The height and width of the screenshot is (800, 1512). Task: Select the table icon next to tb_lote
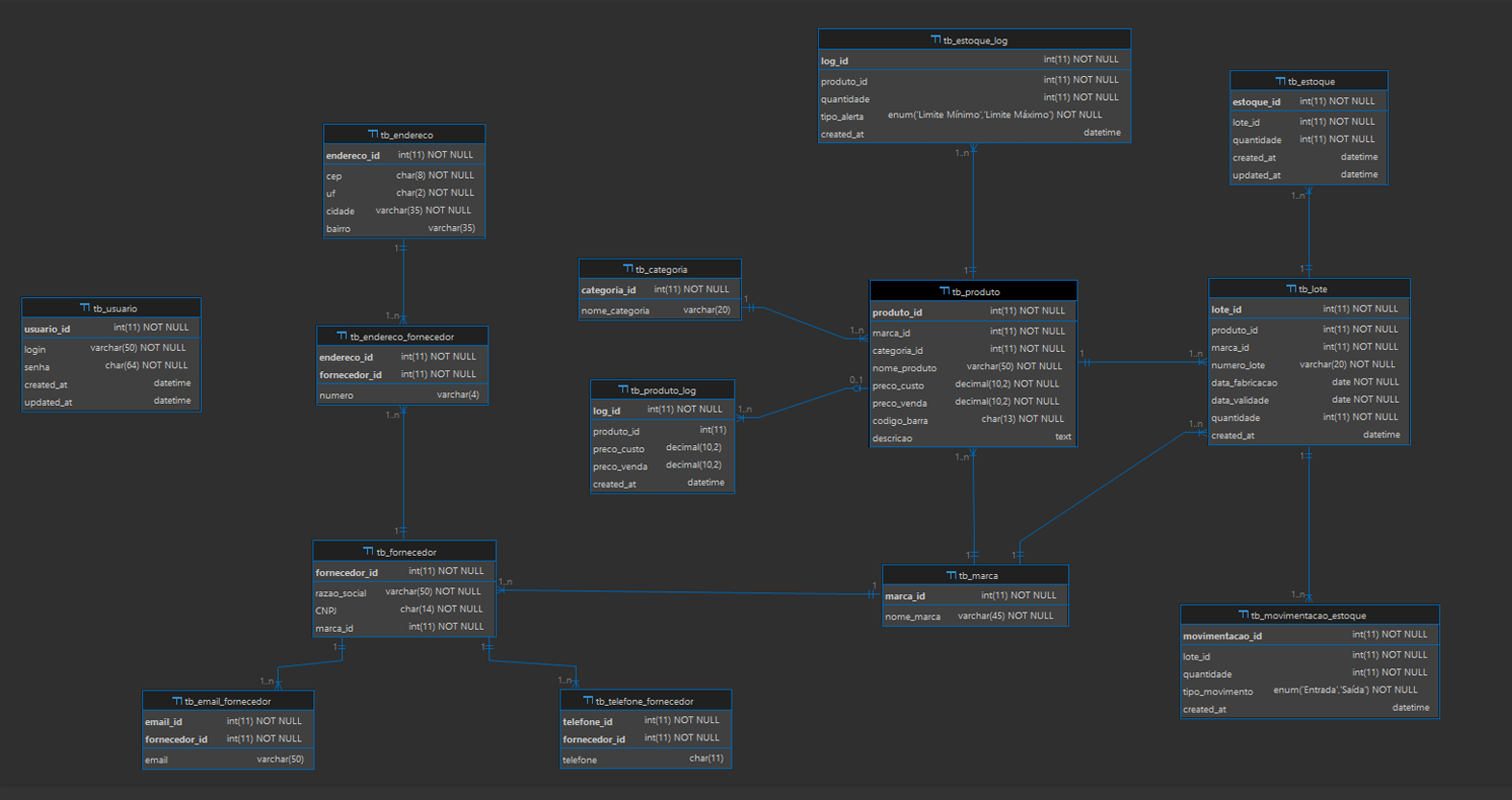tap(1291, 288)
